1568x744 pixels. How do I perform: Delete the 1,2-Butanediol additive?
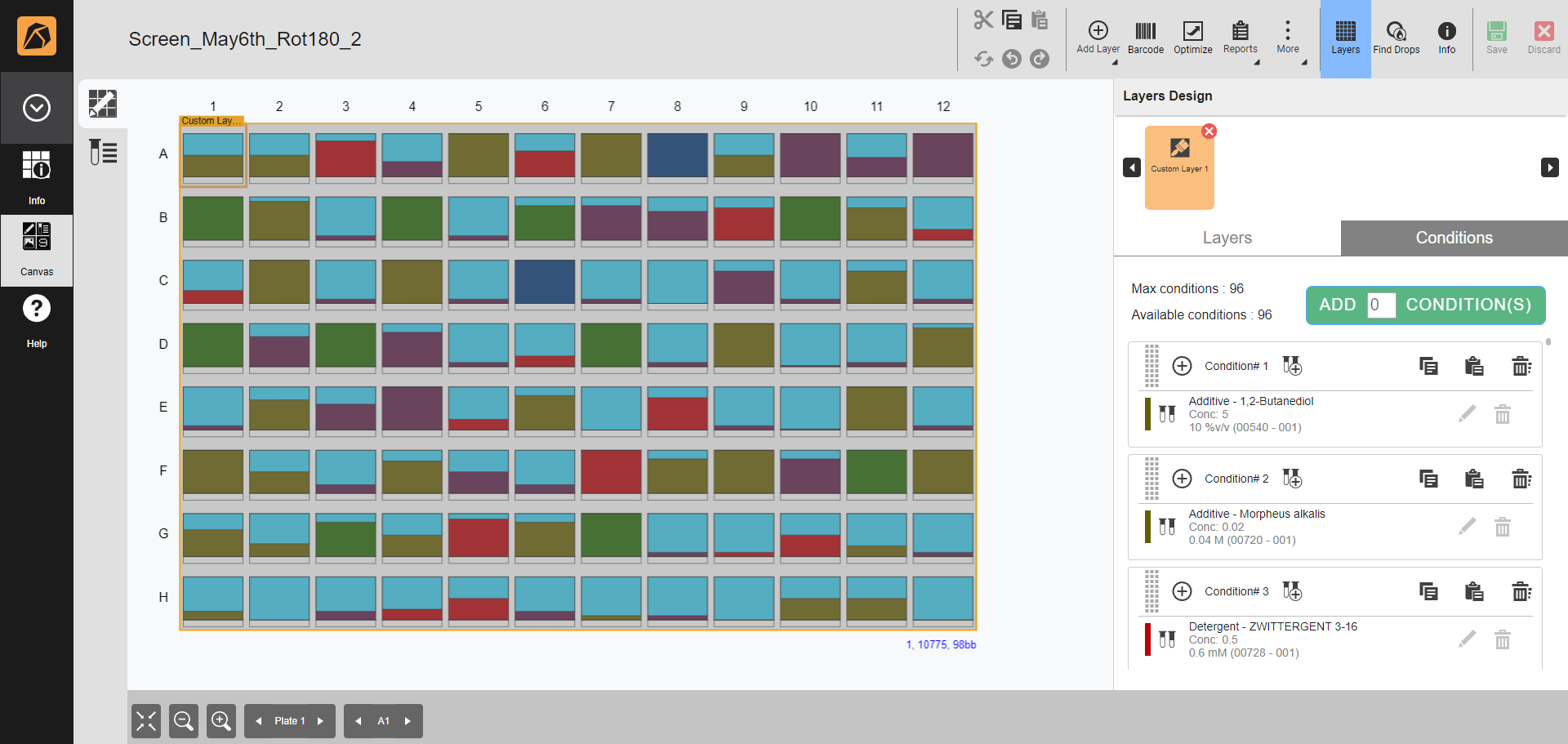pos(1503,414)
